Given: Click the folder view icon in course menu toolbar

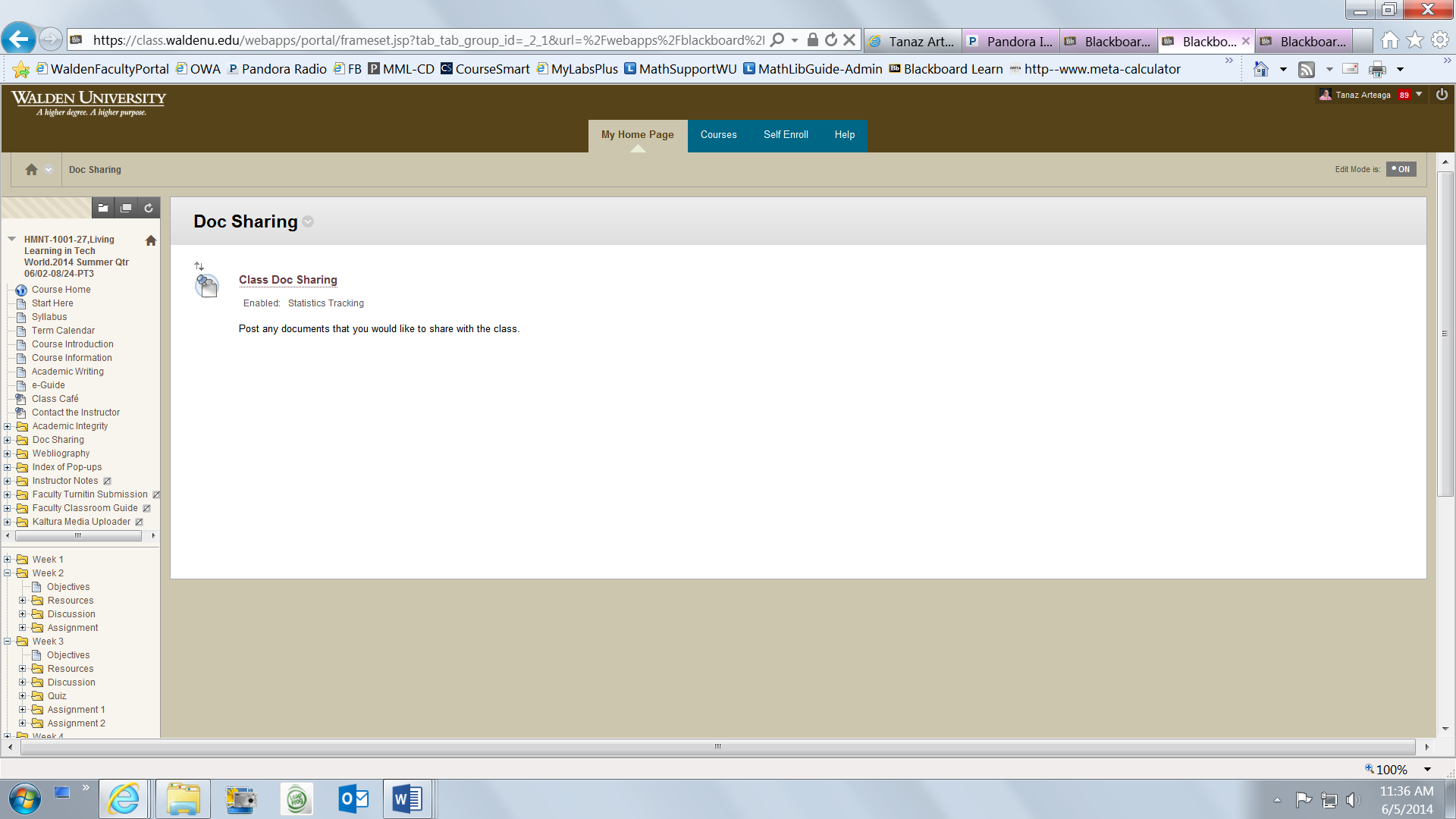Looking at the screenshot, I should tap(103, 208).
